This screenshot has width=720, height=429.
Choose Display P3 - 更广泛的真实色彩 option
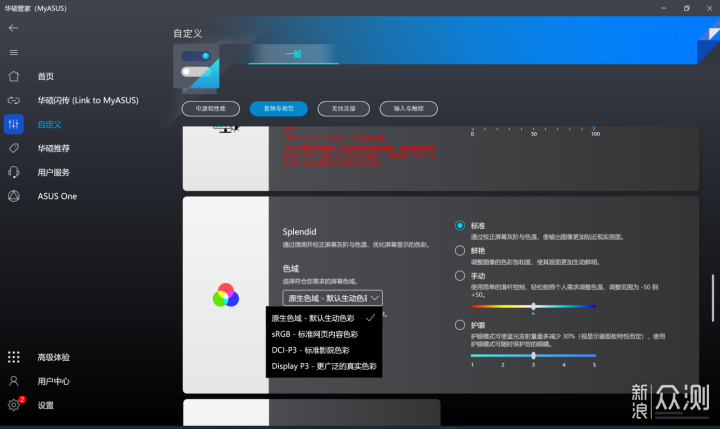click(324, 366)
